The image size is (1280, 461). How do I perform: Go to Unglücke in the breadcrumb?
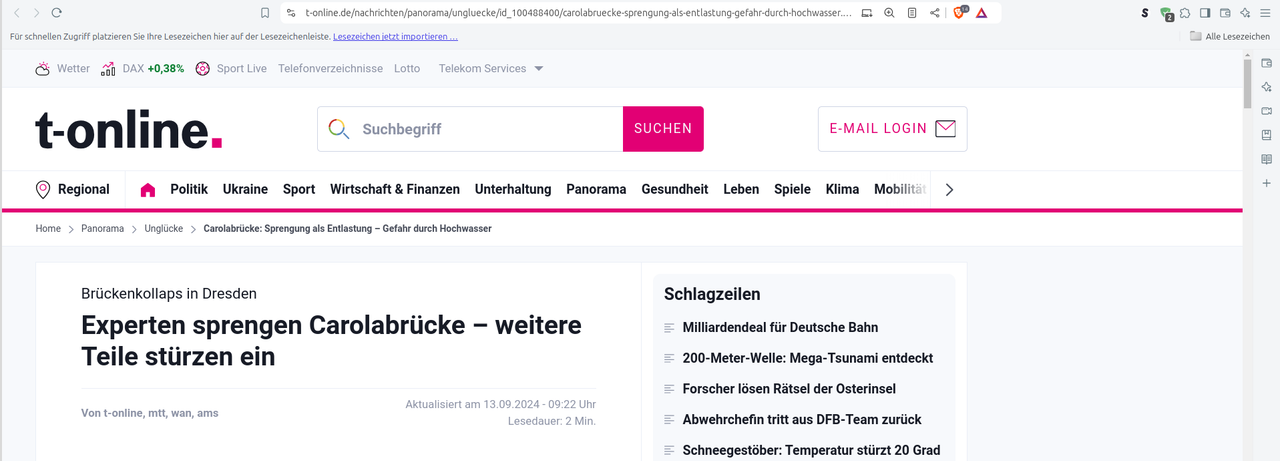(164, 229)
